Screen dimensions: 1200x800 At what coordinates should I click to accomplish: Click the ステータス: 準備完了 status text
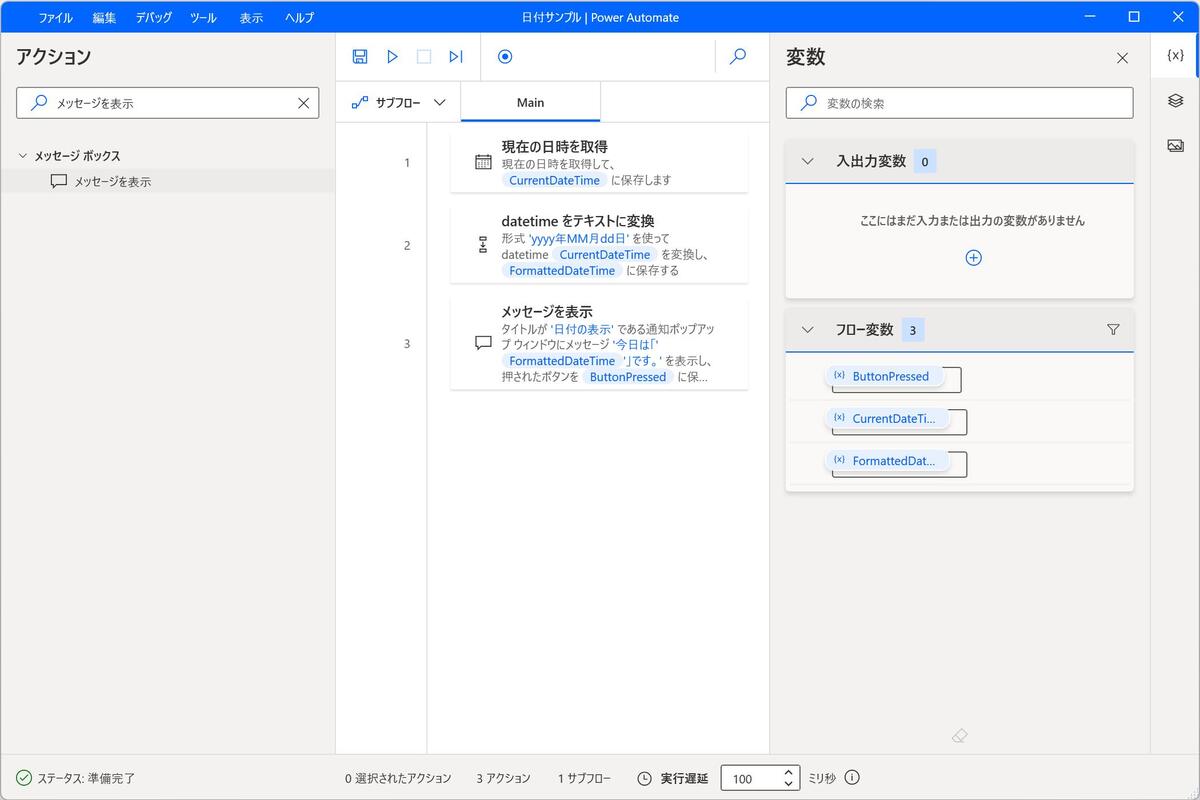point(86,778)
